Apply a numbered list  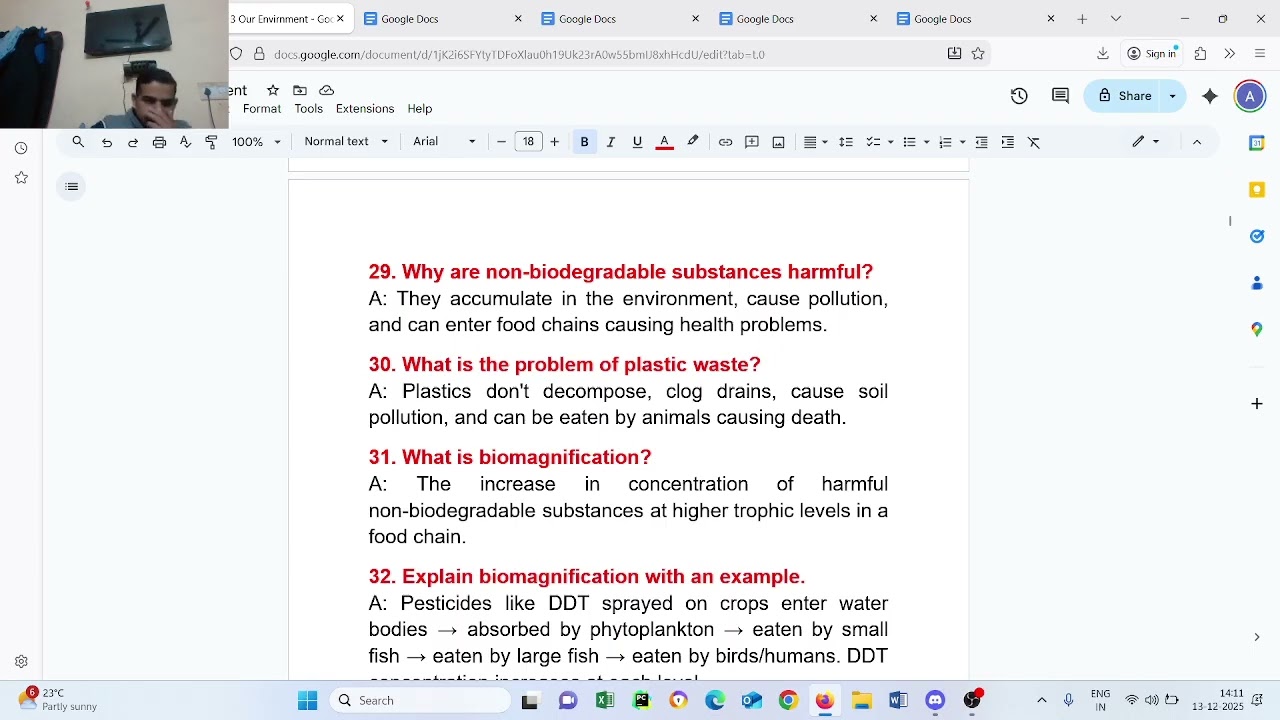(x=945, y=142)
